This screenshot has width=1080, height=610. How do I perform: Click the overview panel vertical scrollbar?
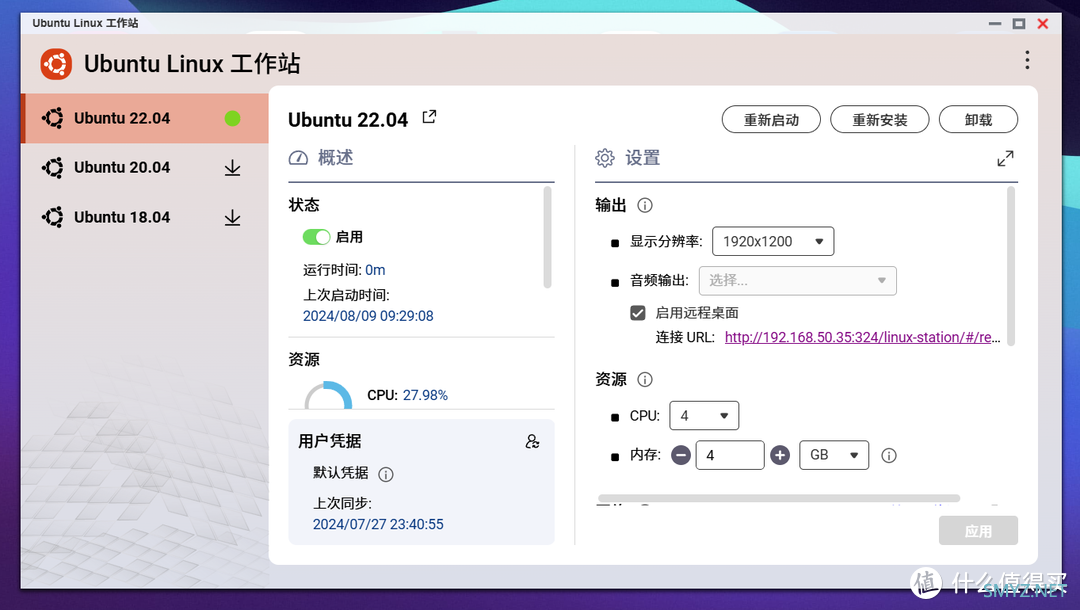[548, 238]
